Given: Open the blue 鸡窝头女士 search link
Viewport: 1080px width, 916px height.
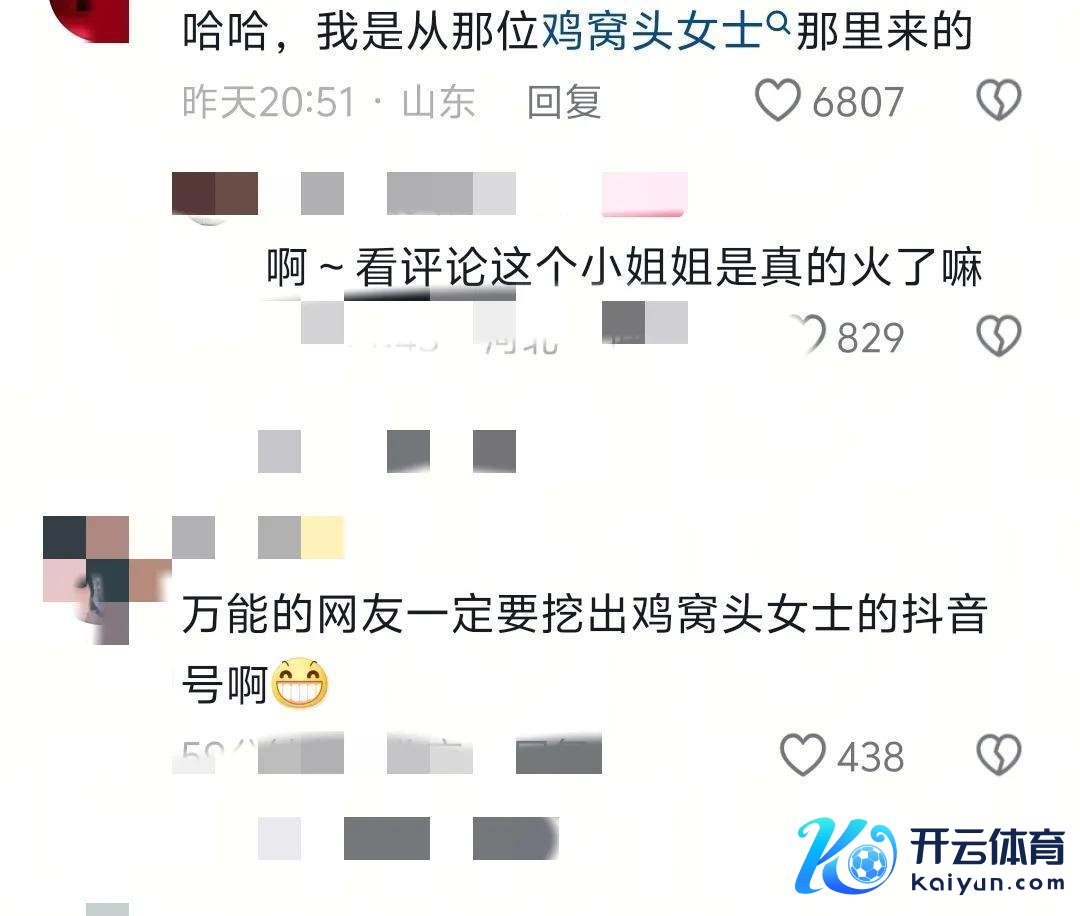Looking at the screenshot, I should (652, 32).
